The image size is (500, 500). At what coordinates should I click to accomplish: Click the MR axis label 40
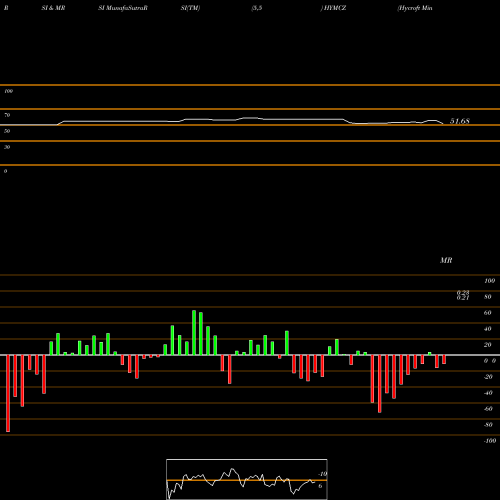point(488,329)
